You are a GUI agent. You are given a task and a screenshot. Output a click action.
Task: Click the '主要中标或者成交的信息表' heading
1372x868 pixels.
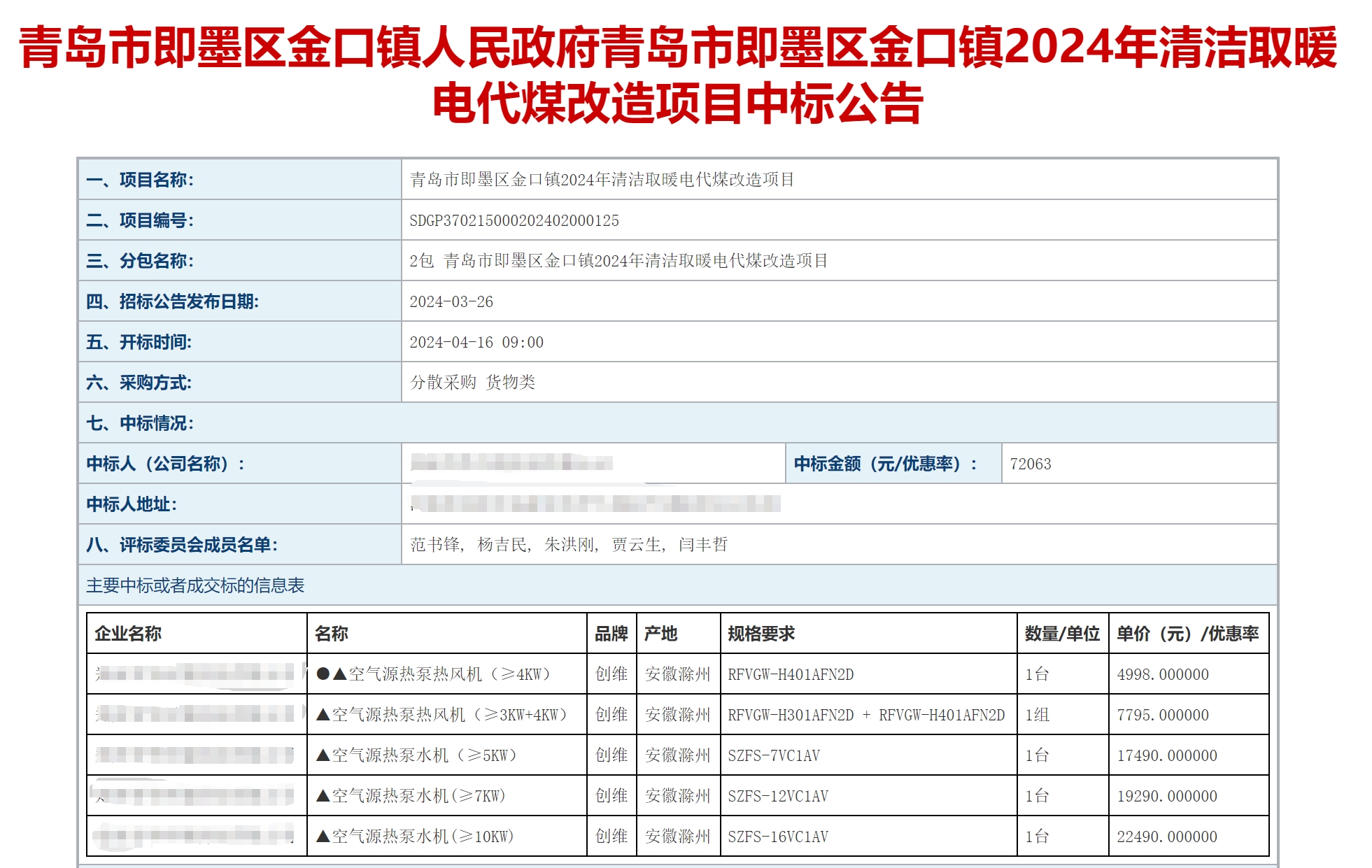(195, 585)
